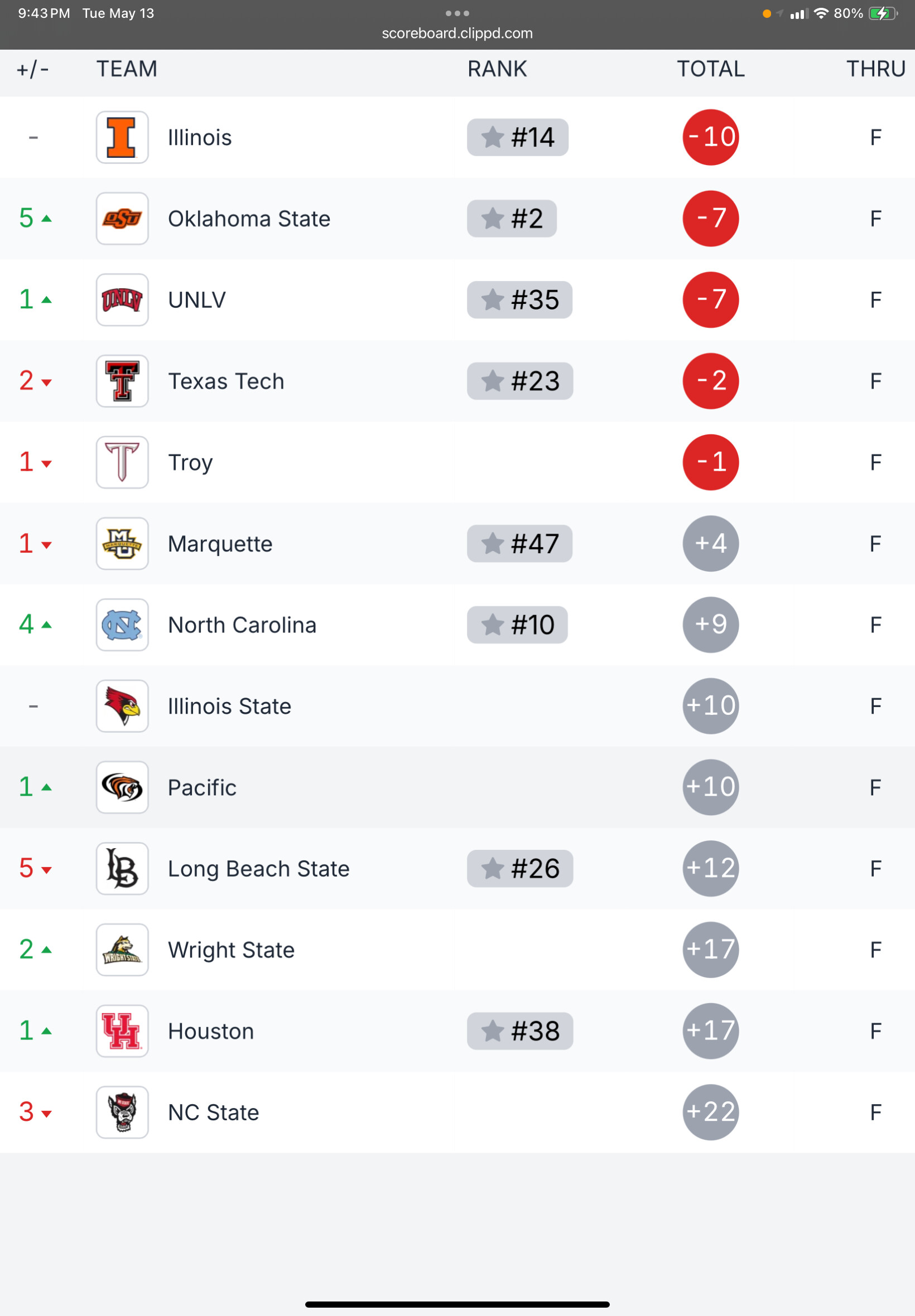This screenshot has width=915, height=1316.
Task: Open the Pacific team row name
Action: pos(203,788)
